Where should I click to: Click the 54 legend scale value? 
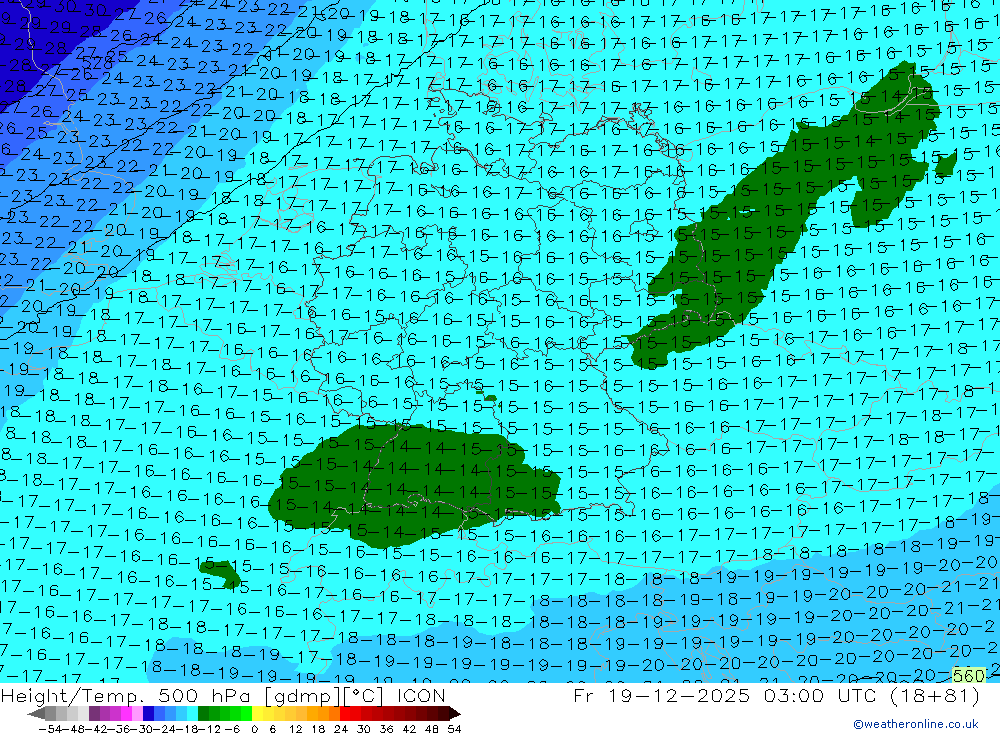tap(454, 729)
